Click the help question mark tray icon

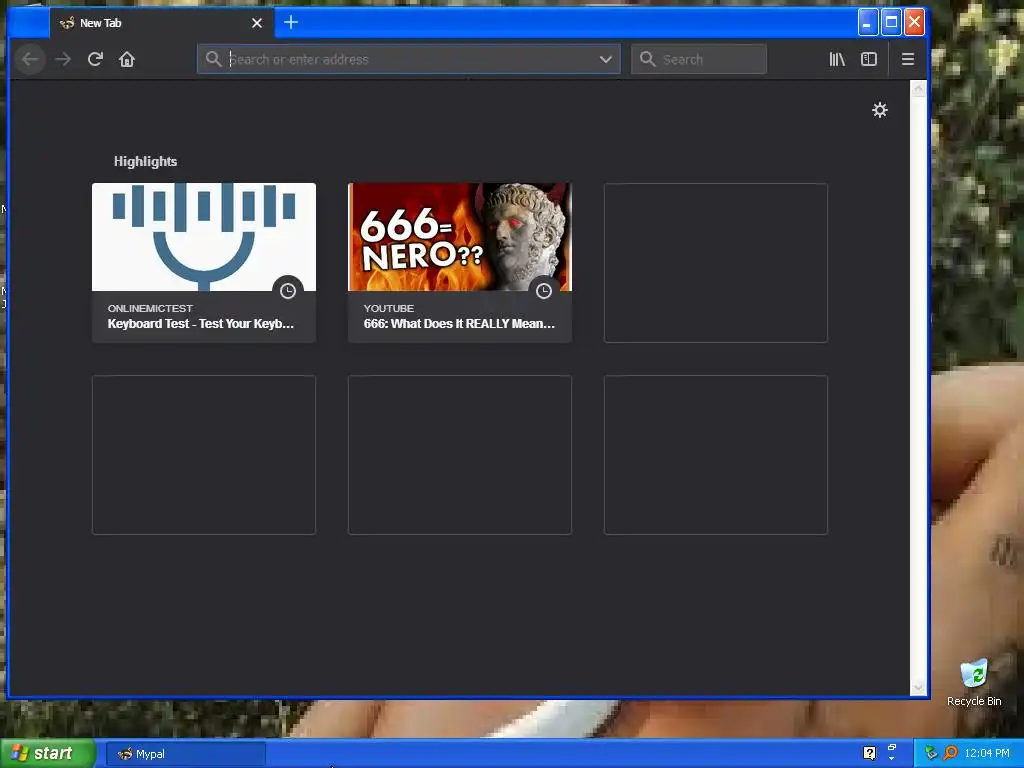tap(869, 754)
